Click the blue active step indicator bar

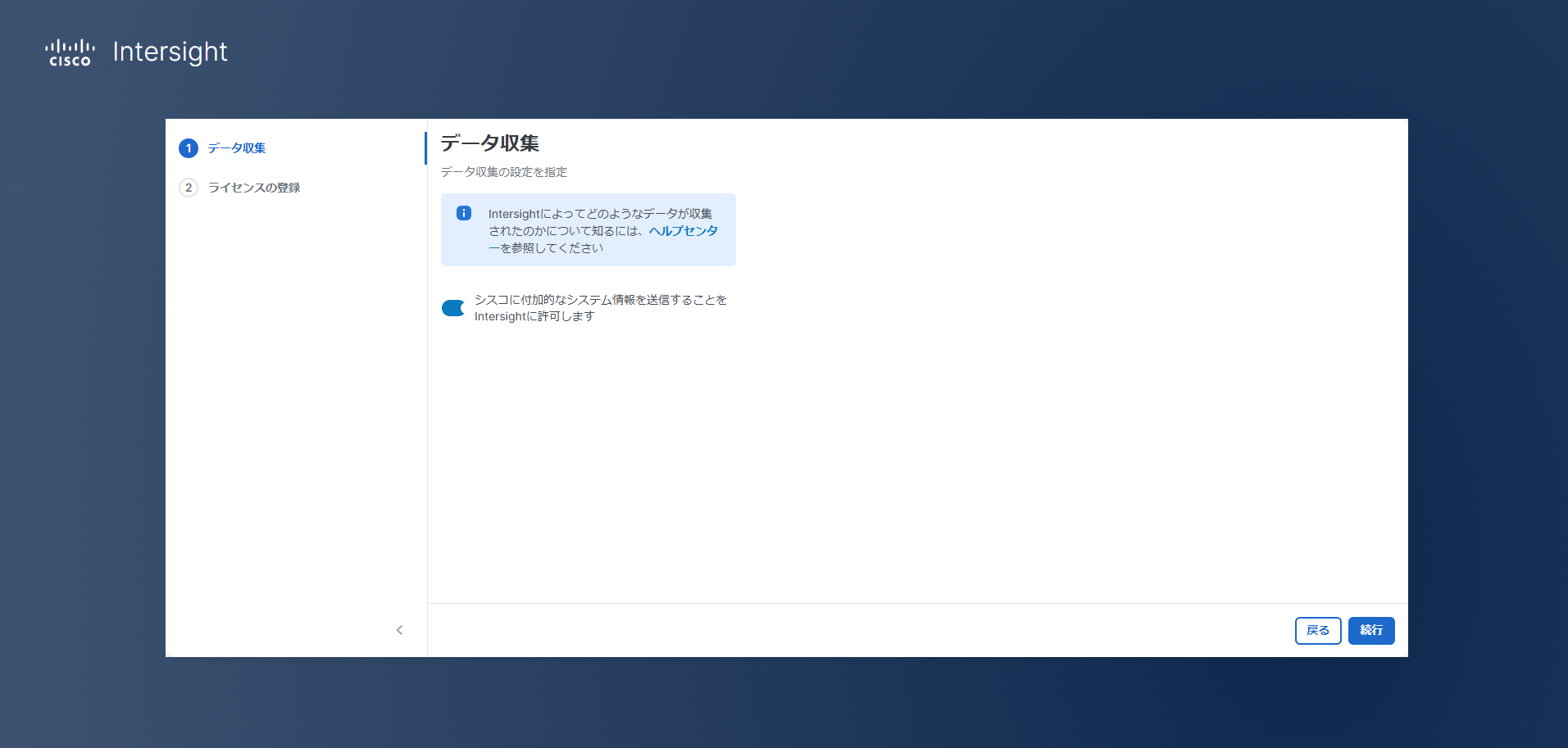point(425,148)
